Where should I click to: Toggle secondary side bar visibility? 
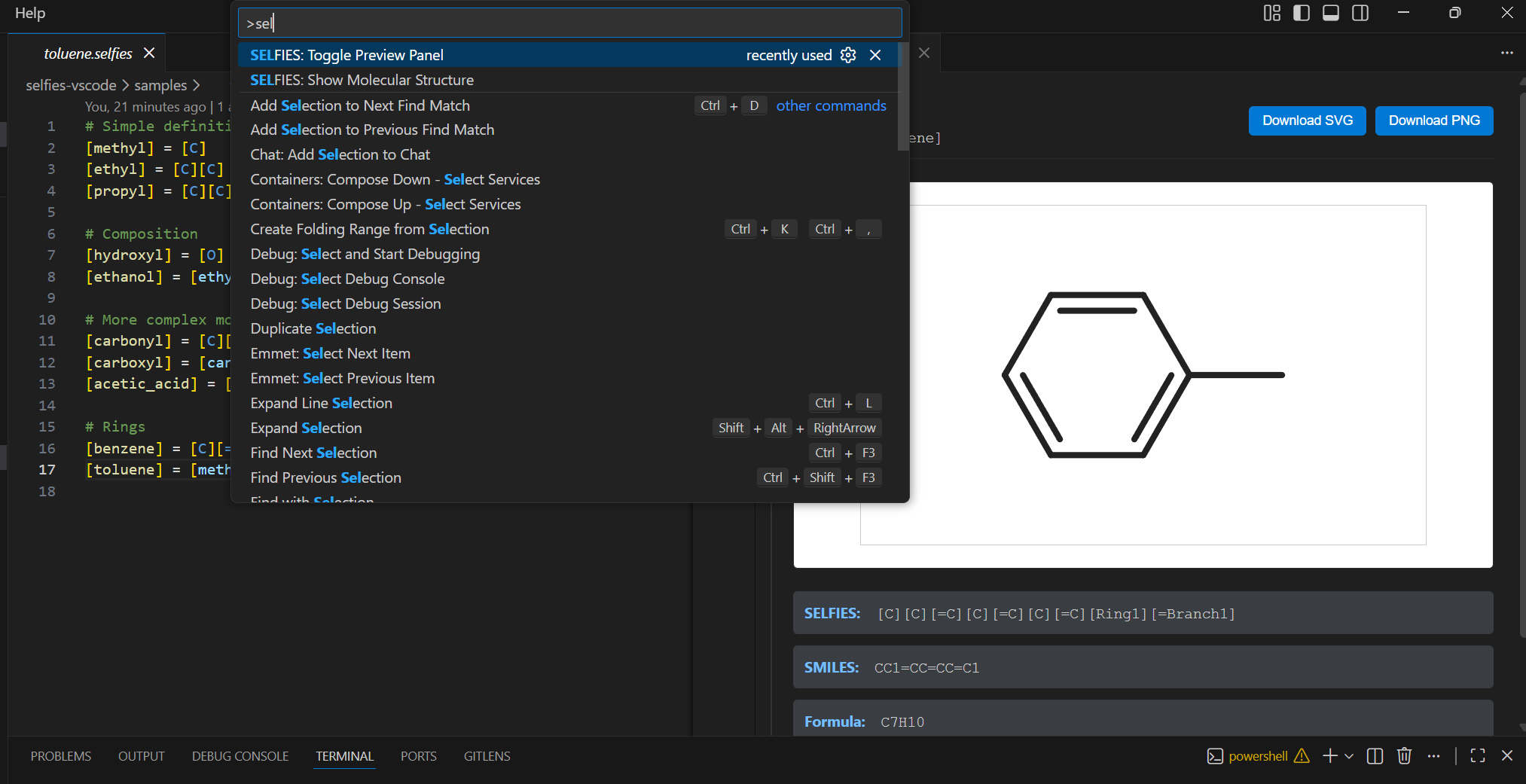[1360, 13]
